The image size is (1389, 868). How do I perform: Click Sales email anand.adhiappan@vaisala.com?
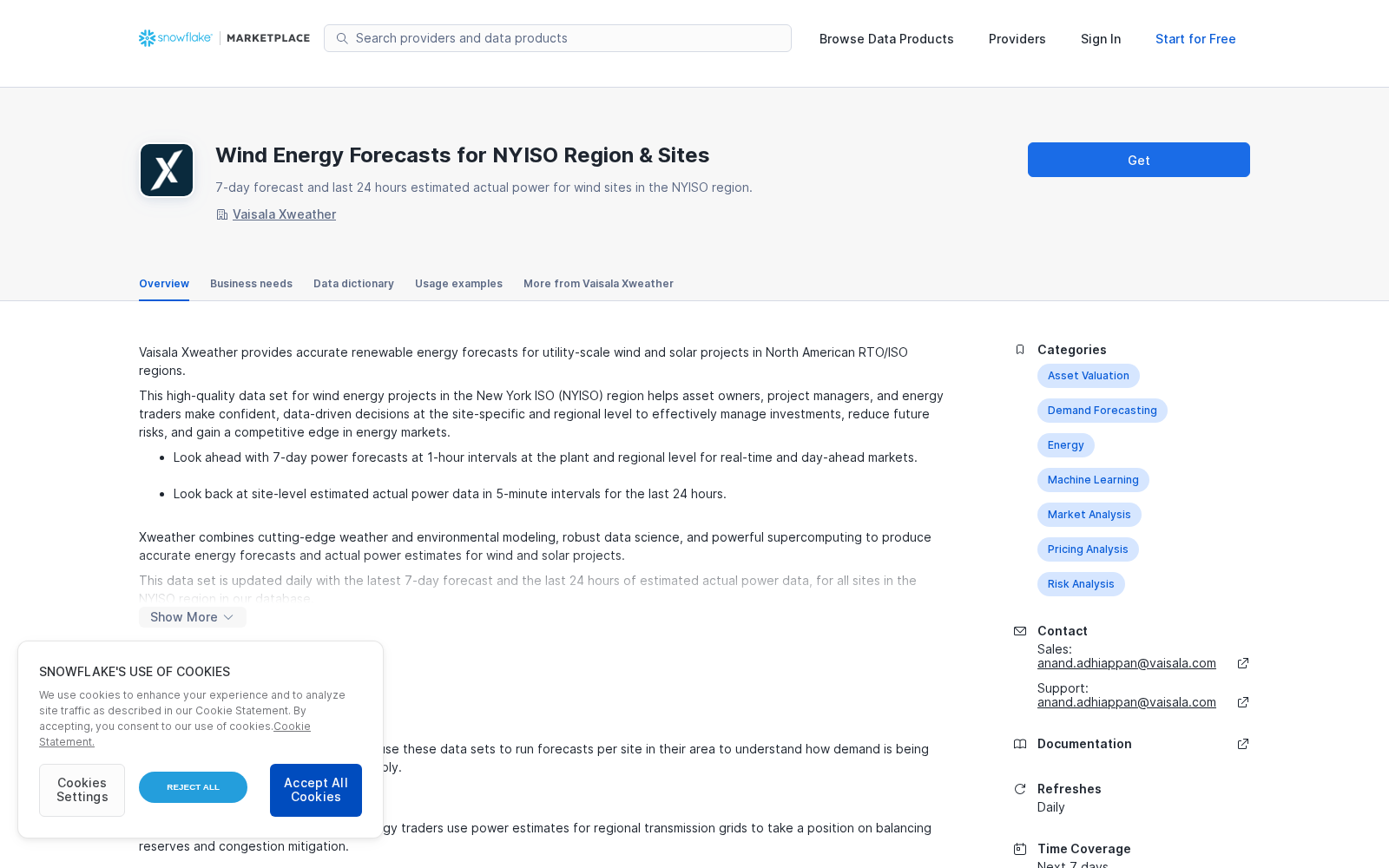[x=1126, y=663]
